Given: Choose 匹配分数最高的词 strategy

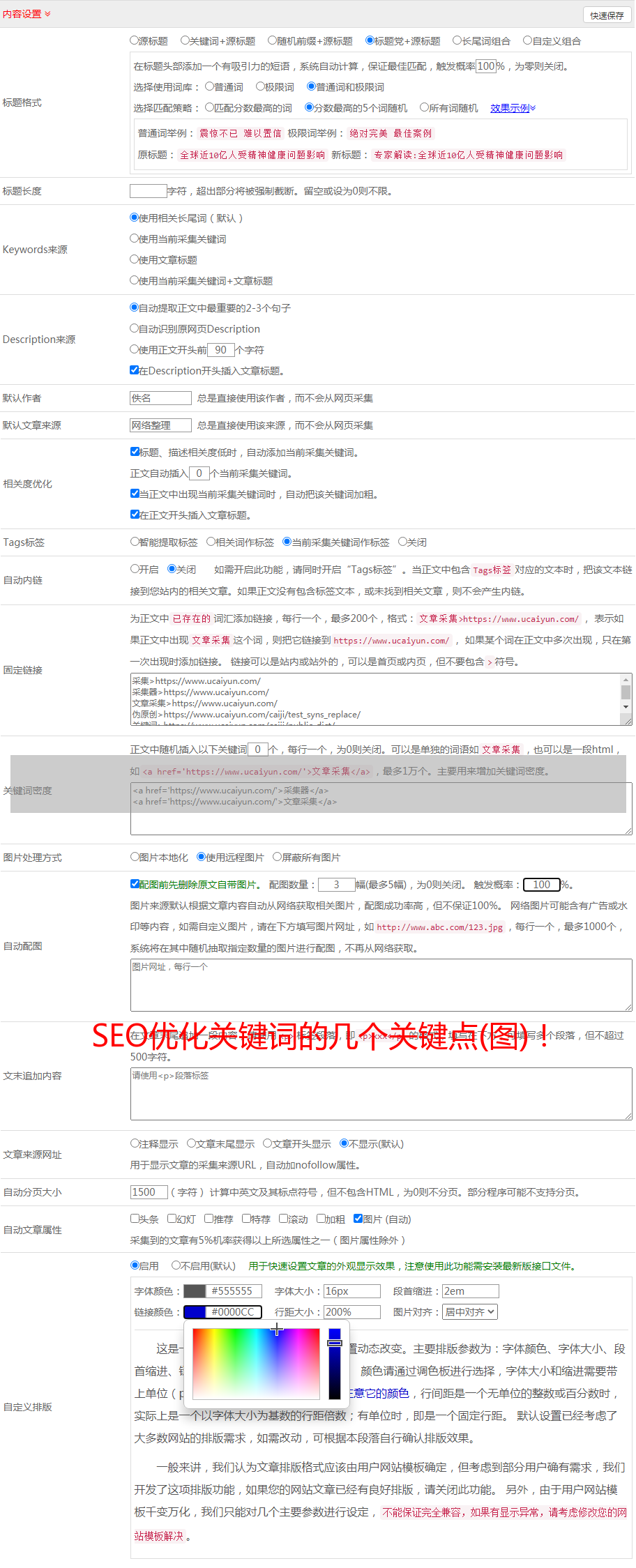Looking at the screenshot, I should pos(210,108).
